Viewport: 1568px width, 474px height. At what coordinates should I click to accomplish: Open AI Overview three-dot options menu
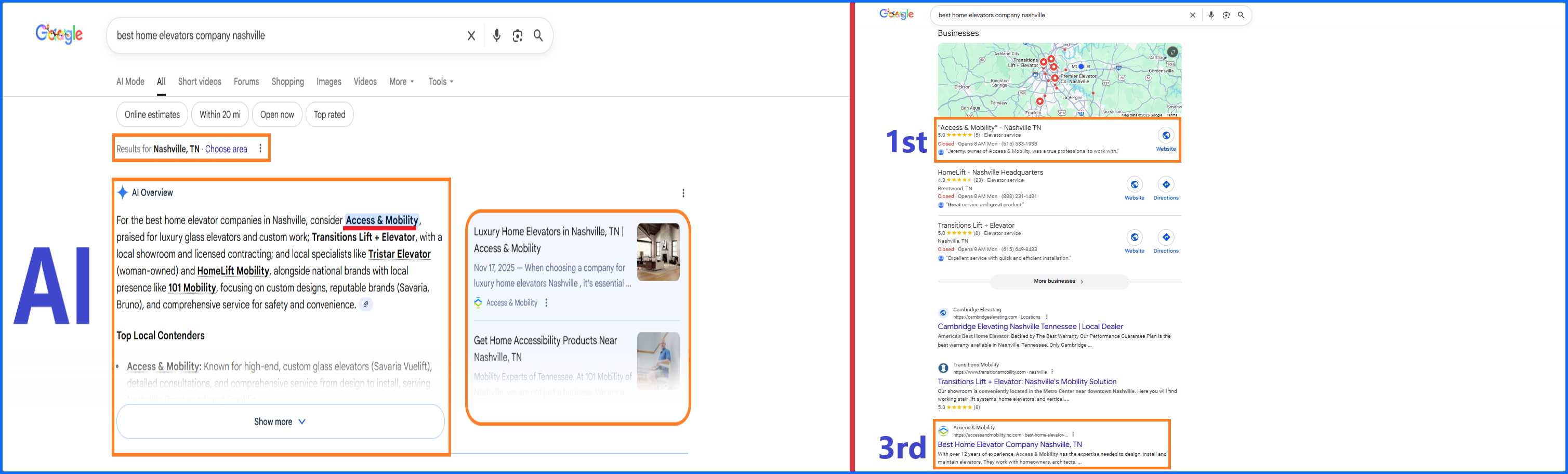683,193
